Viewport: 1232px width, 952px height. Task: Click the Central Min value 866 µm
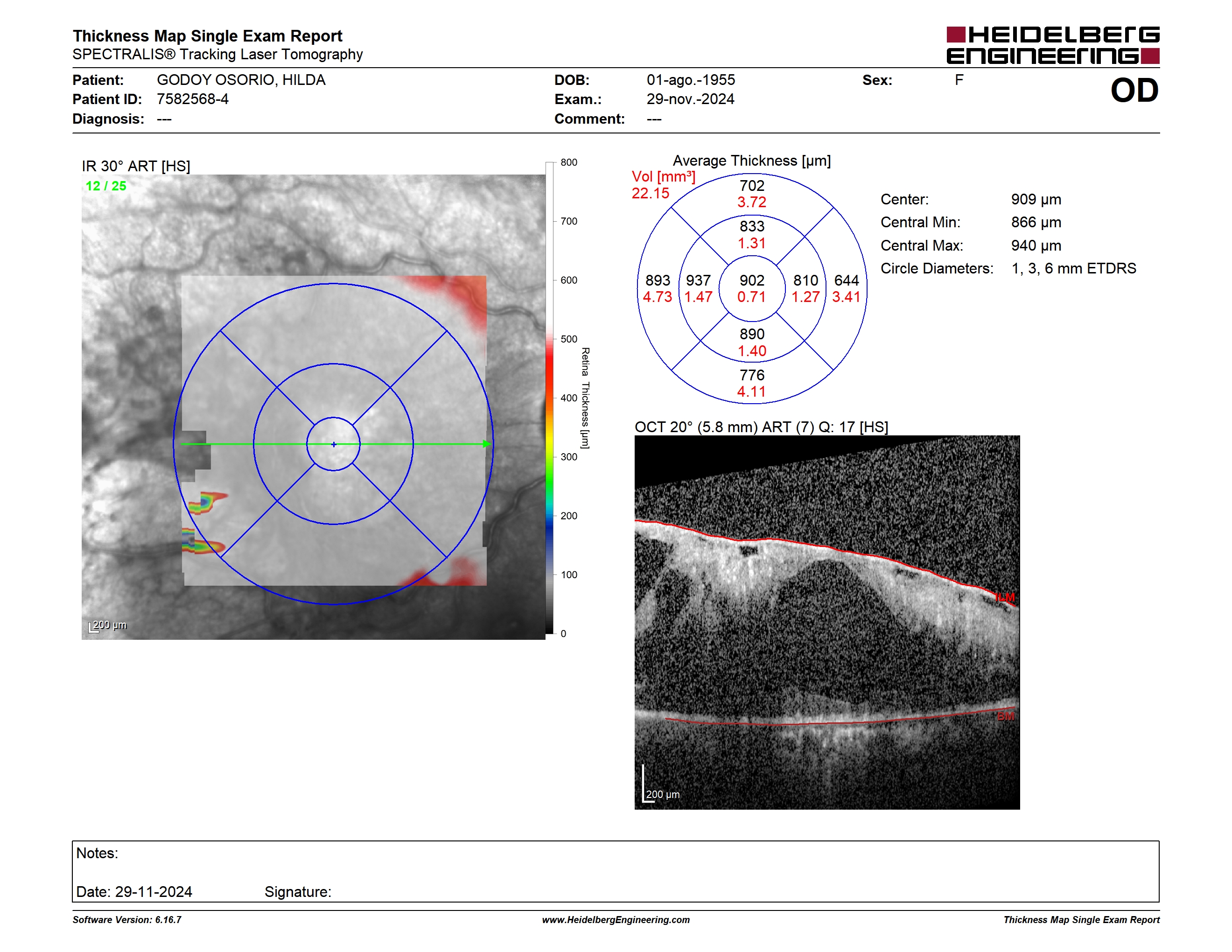pyautogui.click(x=1036, y=222)
